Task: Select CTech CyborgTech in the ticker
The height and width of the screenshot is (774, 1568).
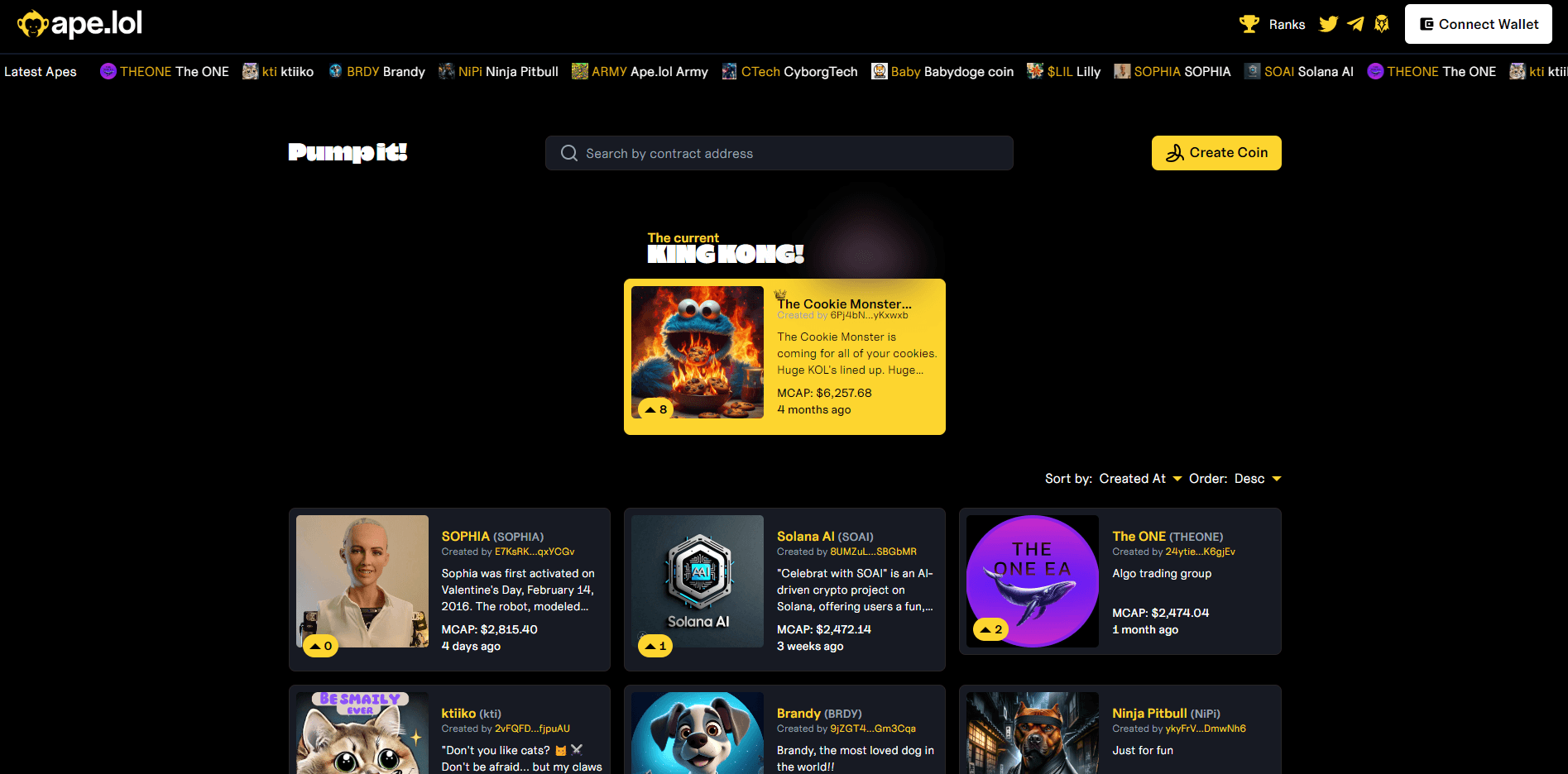Action: [789, 72]
